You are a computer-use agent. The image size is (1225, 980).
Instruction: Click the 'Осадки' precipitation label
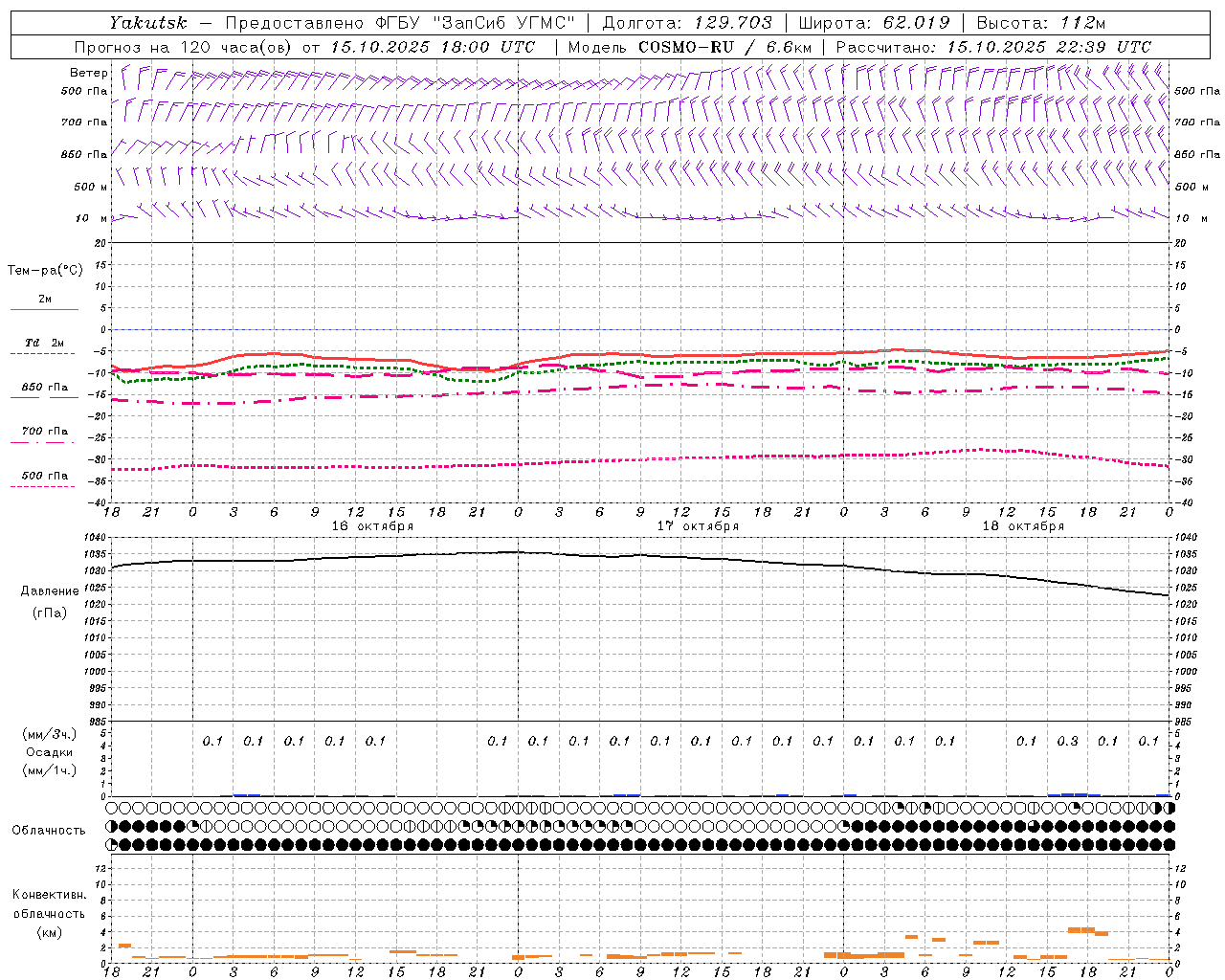(50, 752)
